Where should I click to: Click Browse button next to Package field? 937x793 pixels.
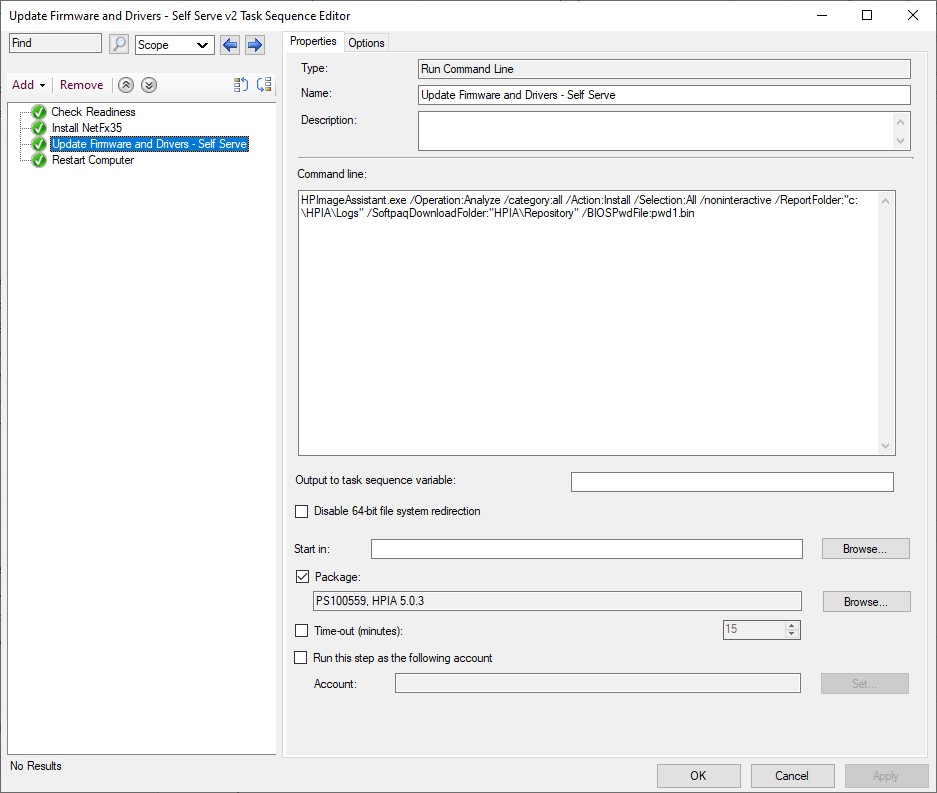(866, 602)
